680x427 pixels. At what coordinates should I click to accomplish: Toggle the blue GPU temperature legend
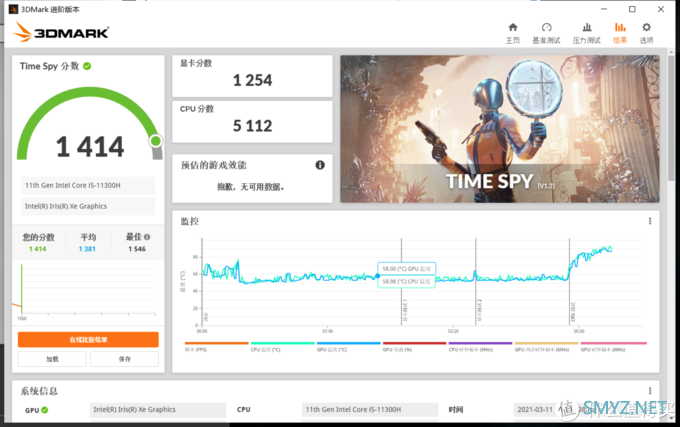pyautogui.click(x=348, y=347)
